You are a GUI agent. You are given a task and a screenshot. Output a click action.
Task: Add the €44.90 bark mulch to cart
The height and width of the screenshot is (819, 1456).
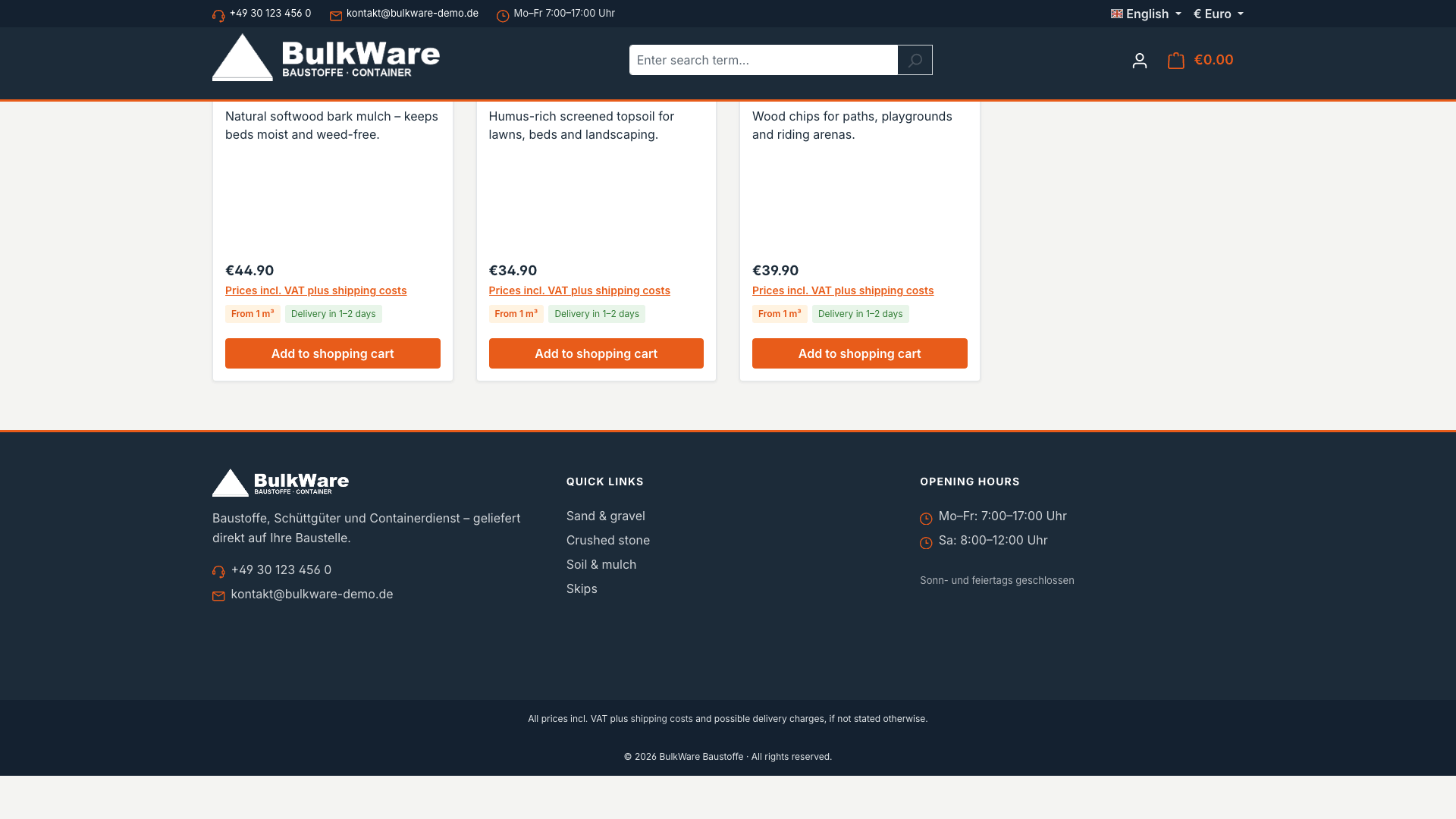coord(332,353)
